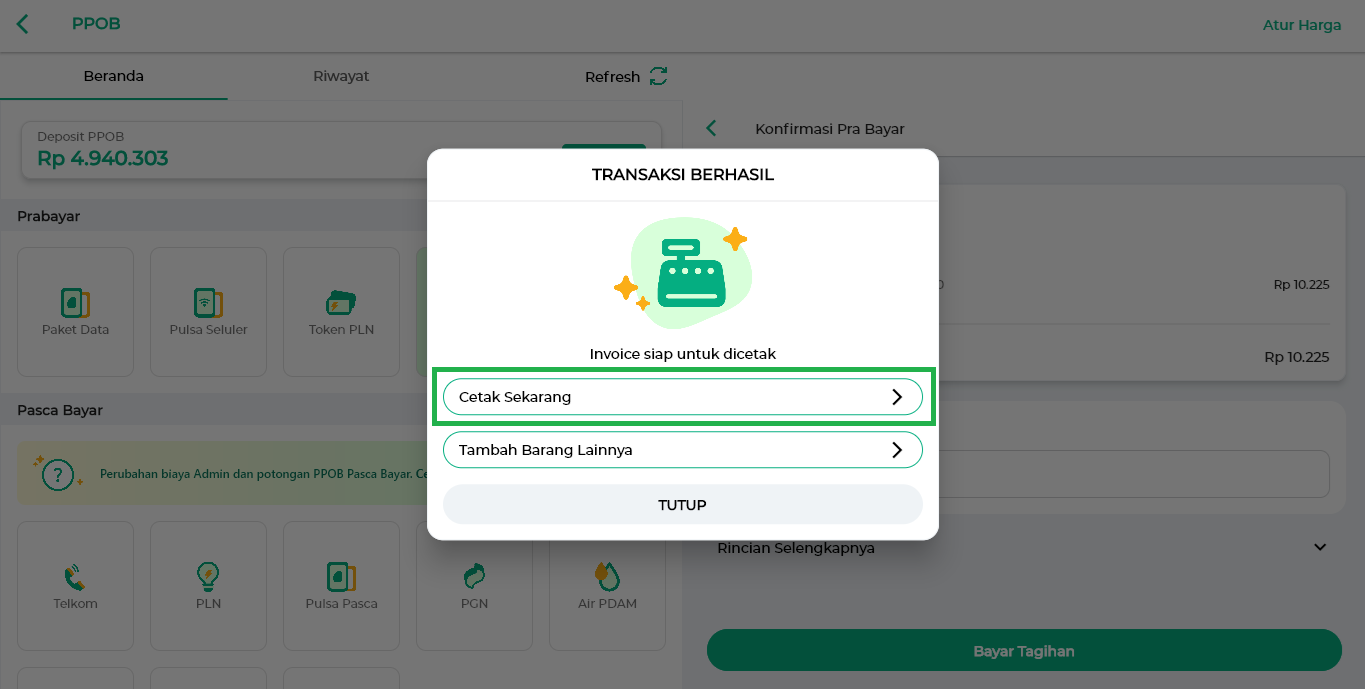Click the Deposit PPOB balance amount
Viewport: 1365px width, 689px height.
coord(103,158)
